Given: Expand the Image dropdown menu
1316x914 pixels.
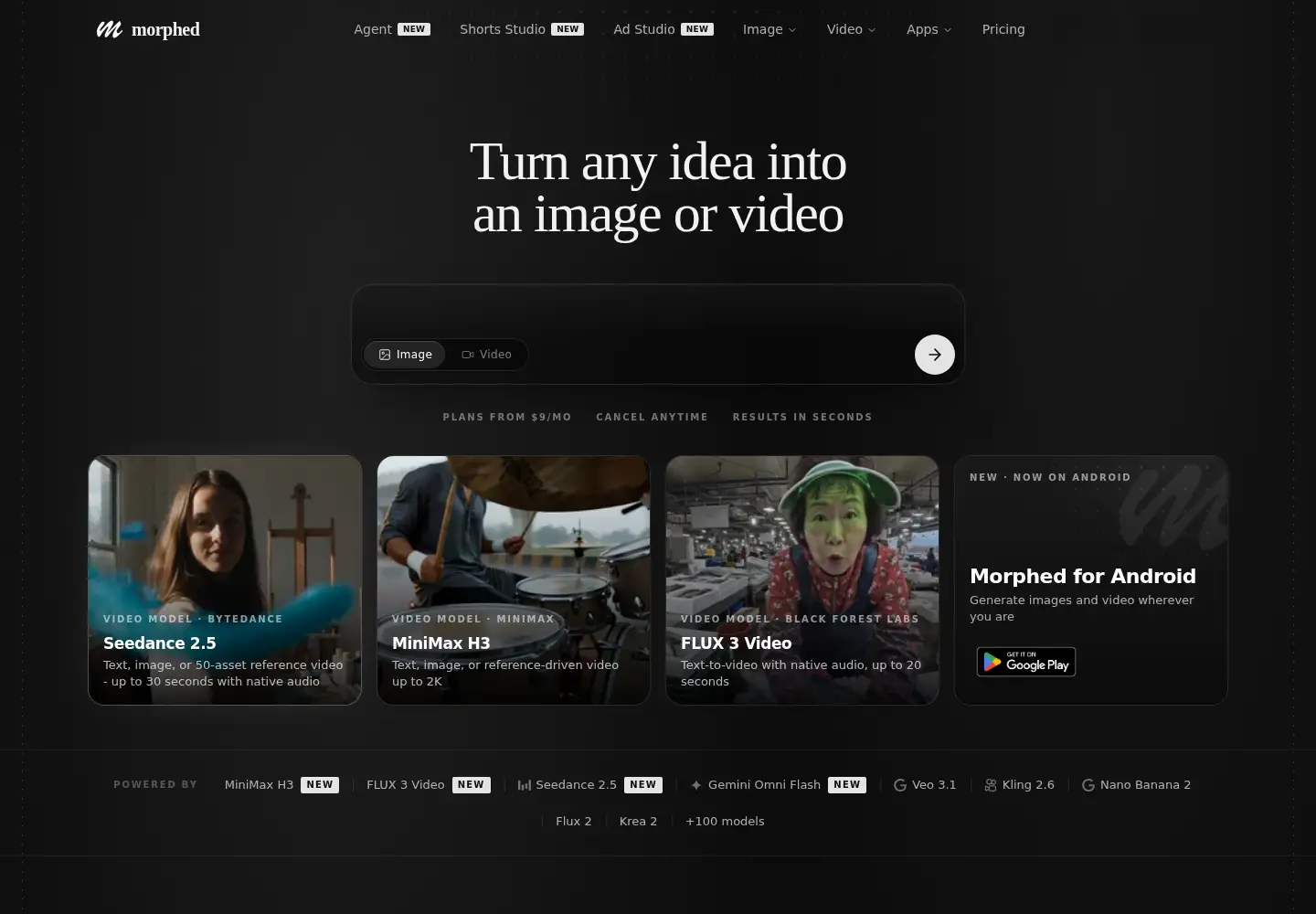Looking at the screenshot, I should [769, 29].
